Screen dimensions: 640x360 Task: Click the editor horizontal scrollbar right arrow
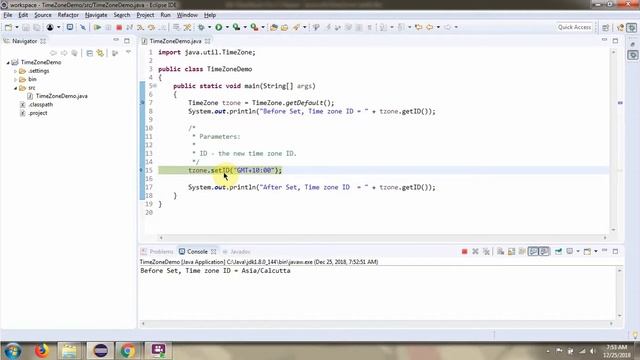605,237
